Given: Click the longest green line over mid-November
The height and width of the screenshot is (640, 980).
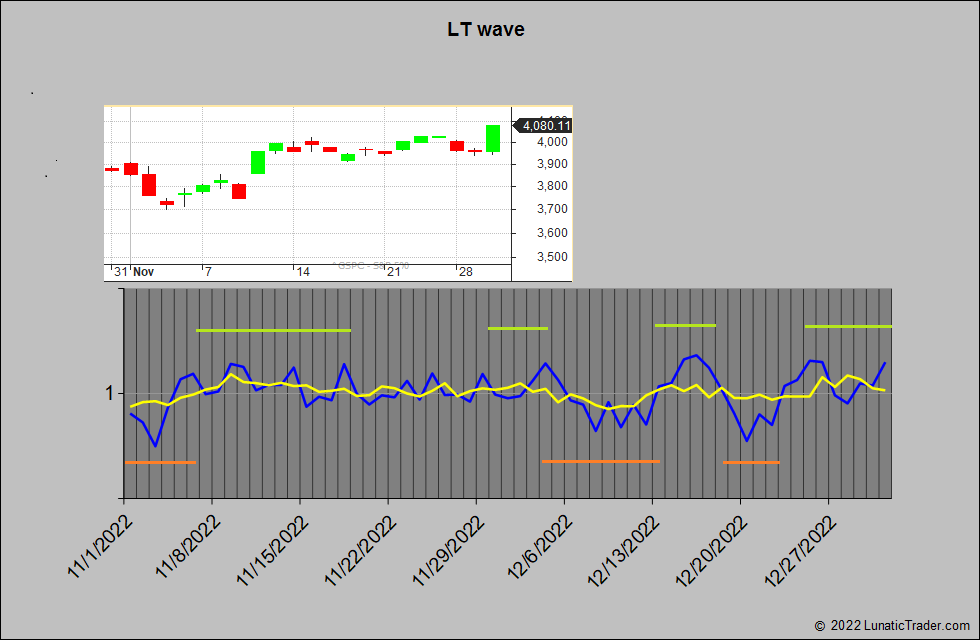Looking at the screenshot, I should coord(273,330).
